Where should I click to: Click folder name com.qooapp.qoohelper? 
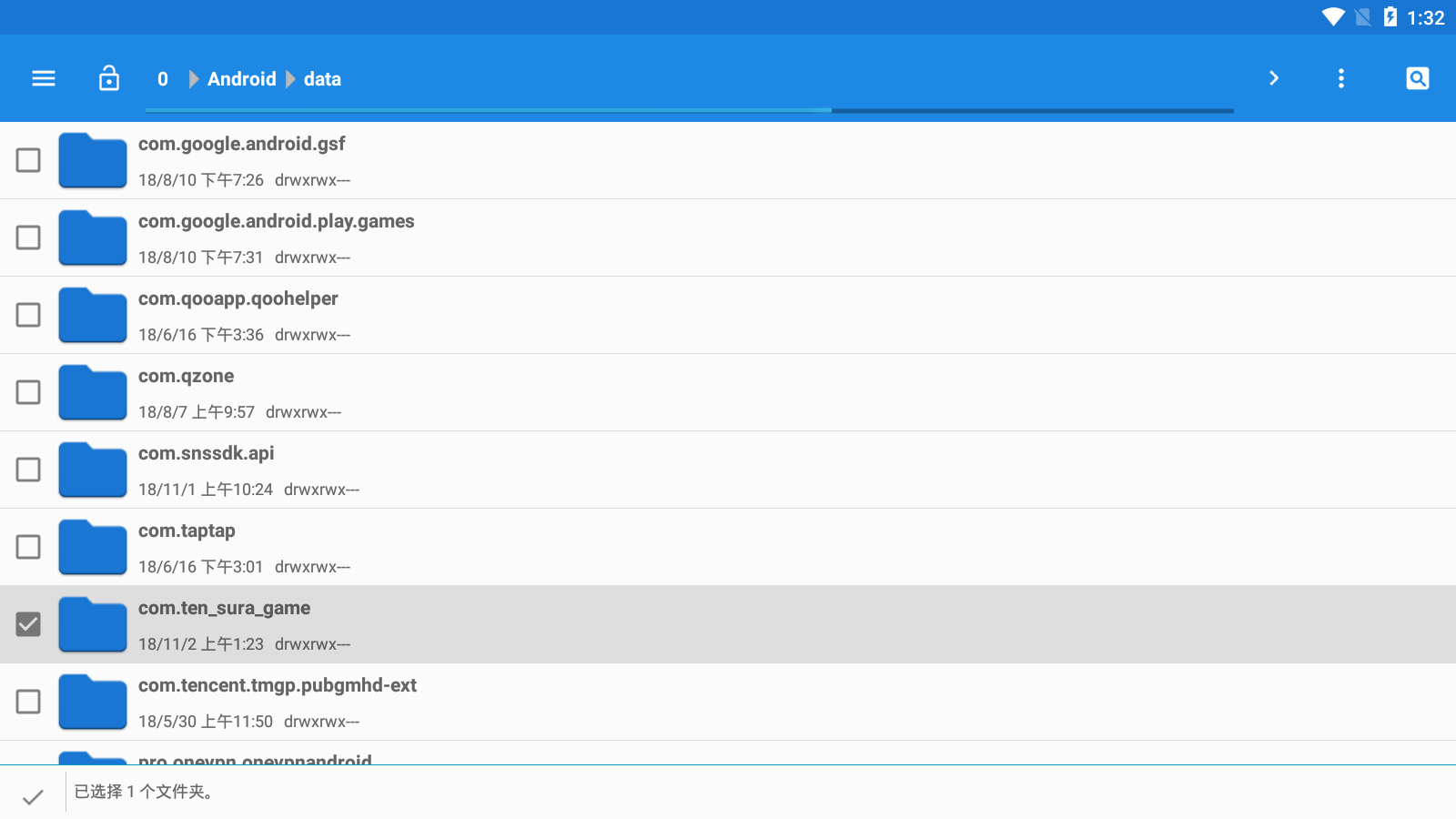(238, 298)
